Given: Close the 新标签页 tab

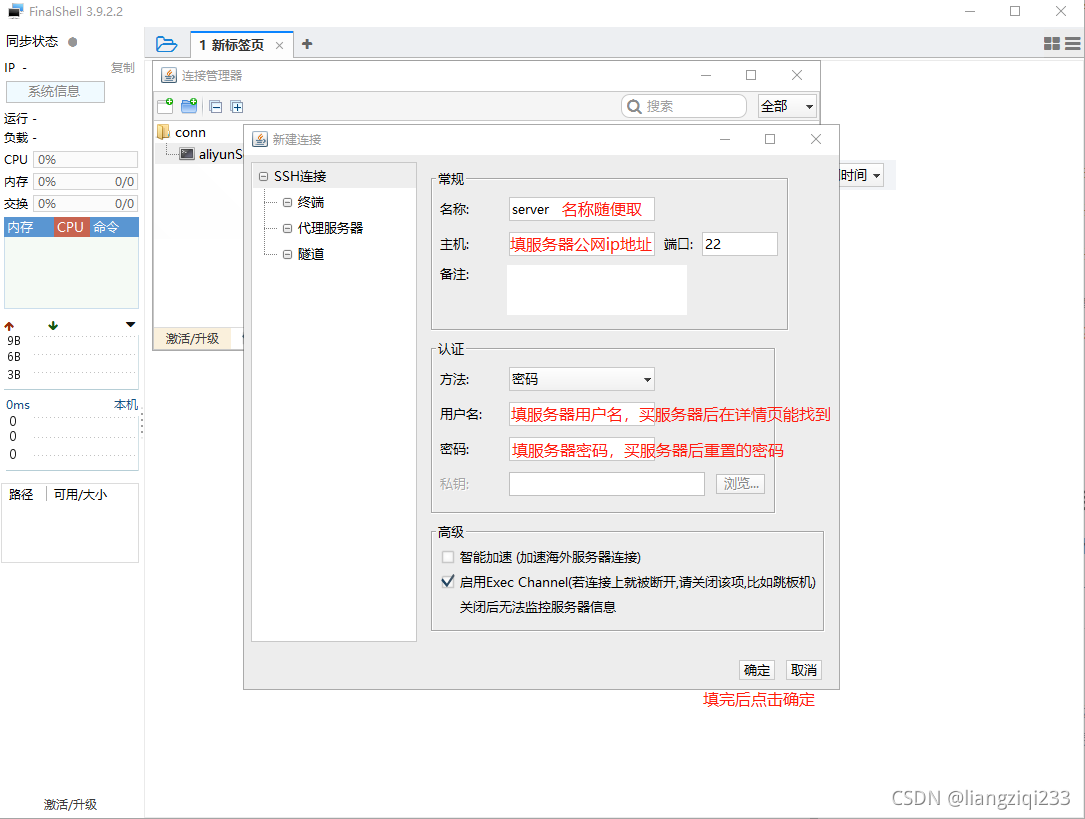Looking at the screenshot, I should [280, 46].
